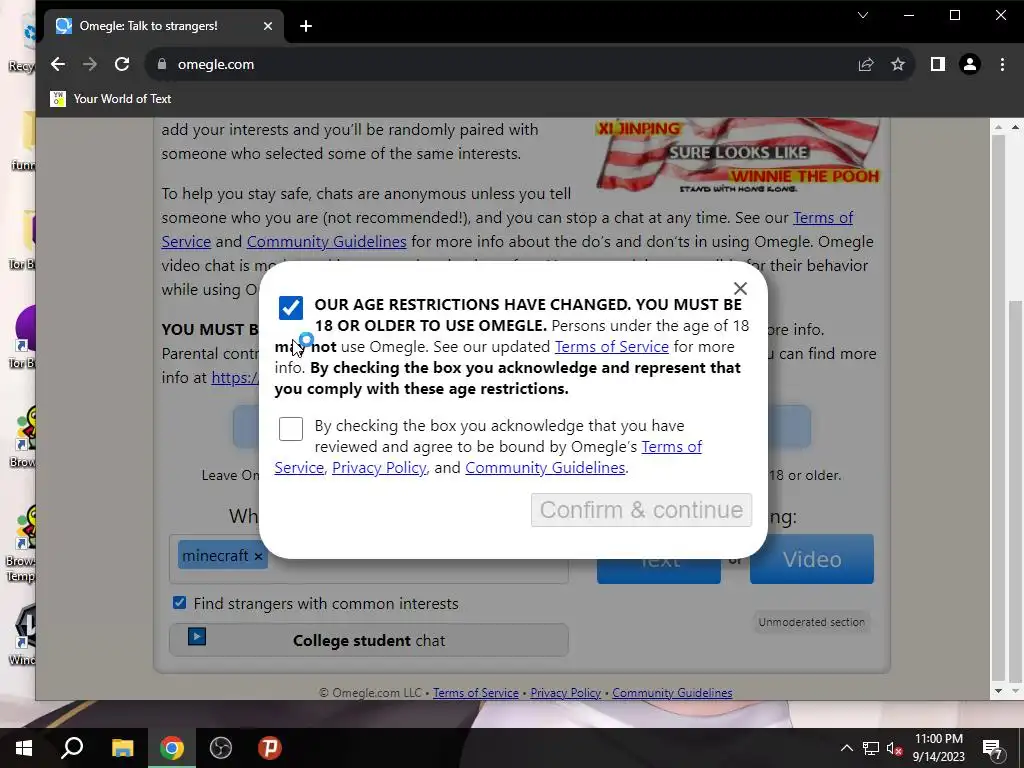Open the Your World of Text bookmark

pos(111,99)
